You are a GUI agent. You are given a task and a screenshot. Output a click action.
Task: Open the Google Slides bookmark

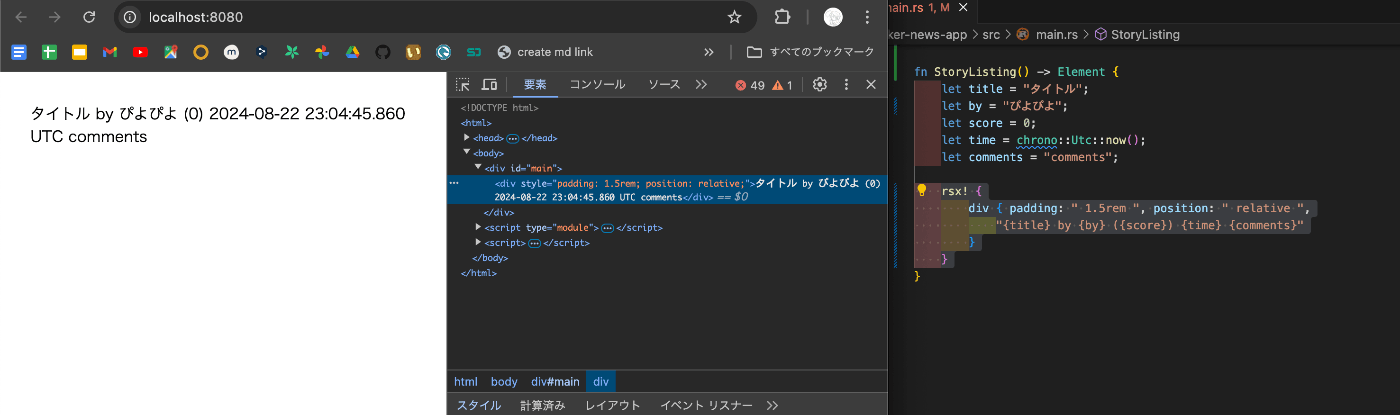79,52
